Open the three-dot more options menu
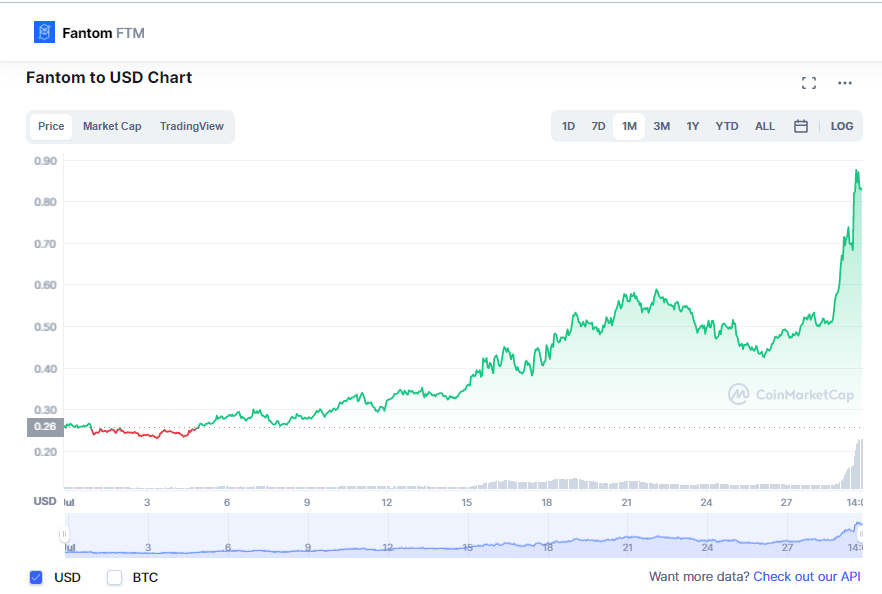882x594 pixels. pyautogui.click(x=845, y=83)
